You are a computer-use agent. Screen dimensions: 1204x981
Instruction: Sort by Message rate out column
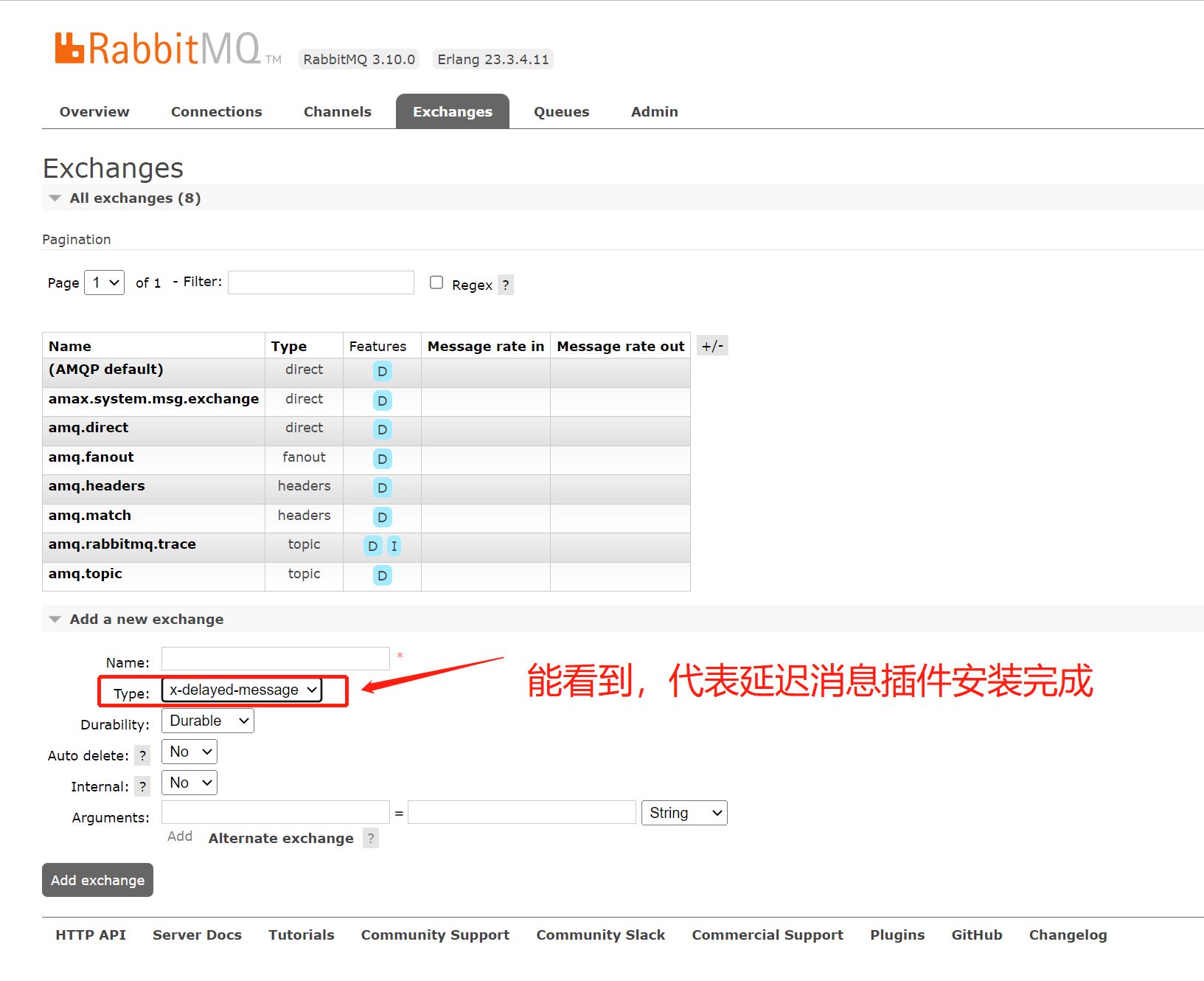tap(621, 346)
